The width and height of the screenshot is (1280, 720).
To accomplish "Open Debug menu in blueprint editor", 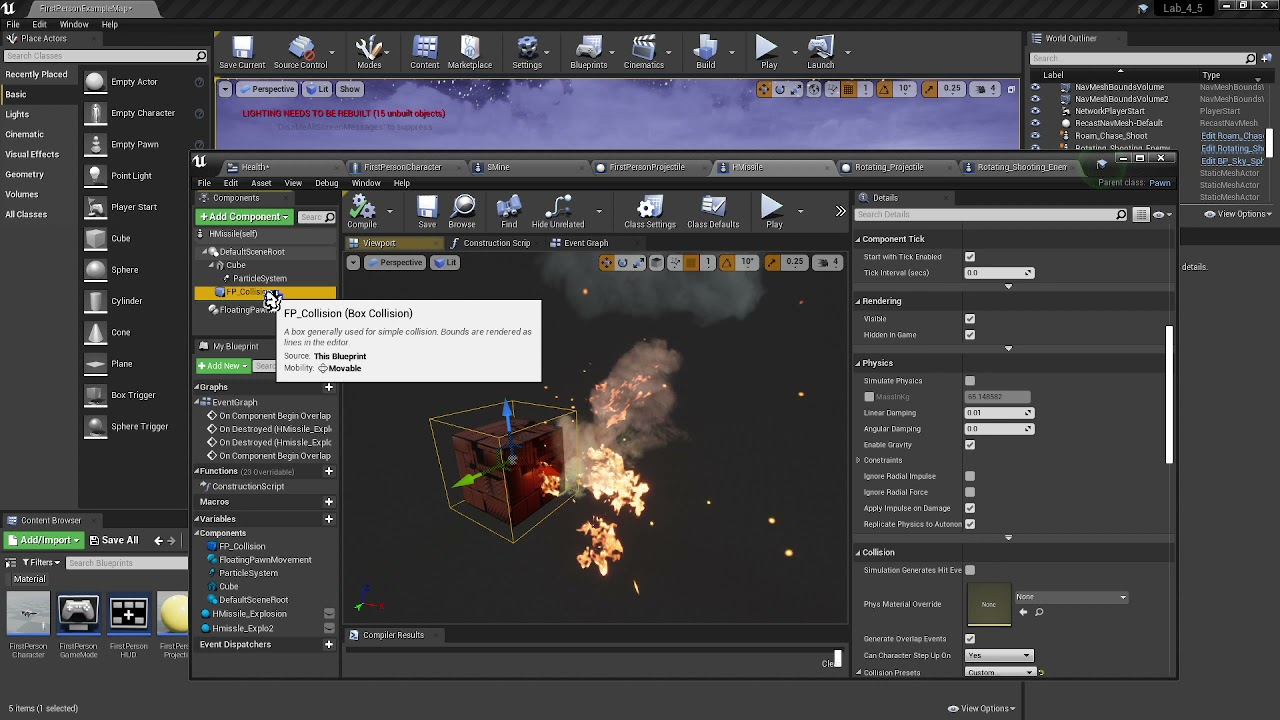I will click(x=327, y=183).
